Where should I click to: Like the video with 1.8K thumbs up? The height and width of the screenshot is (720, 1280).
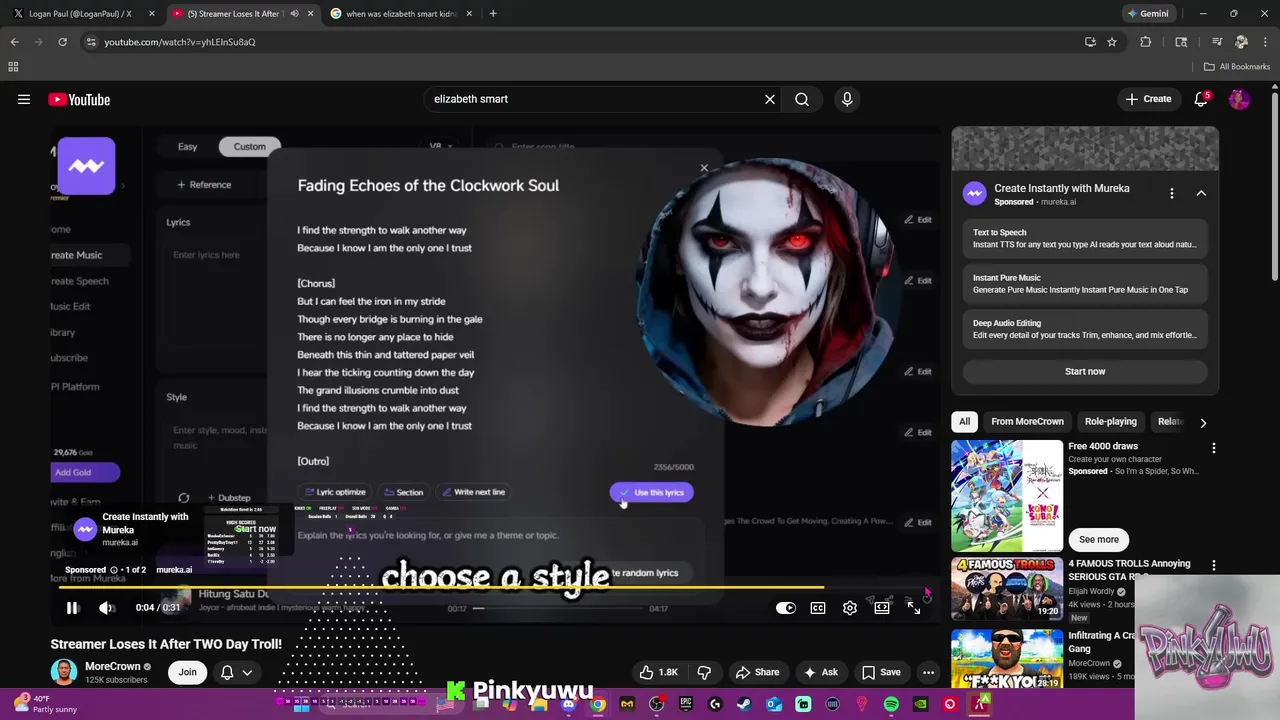658,672
